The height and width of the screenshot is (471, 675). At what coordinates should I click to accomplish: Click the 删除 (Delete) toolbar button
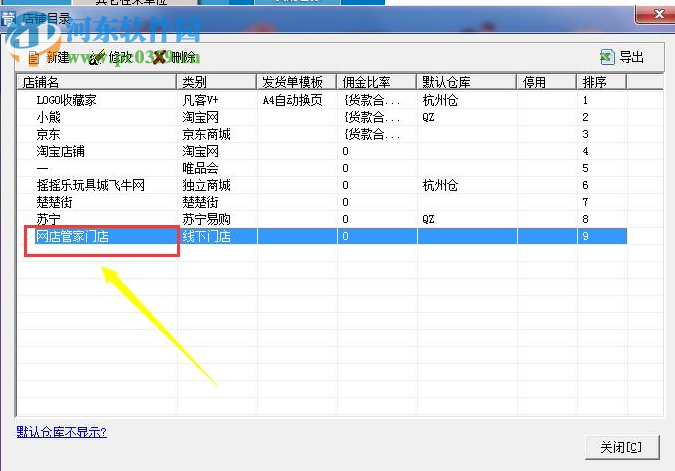(174, 57)
